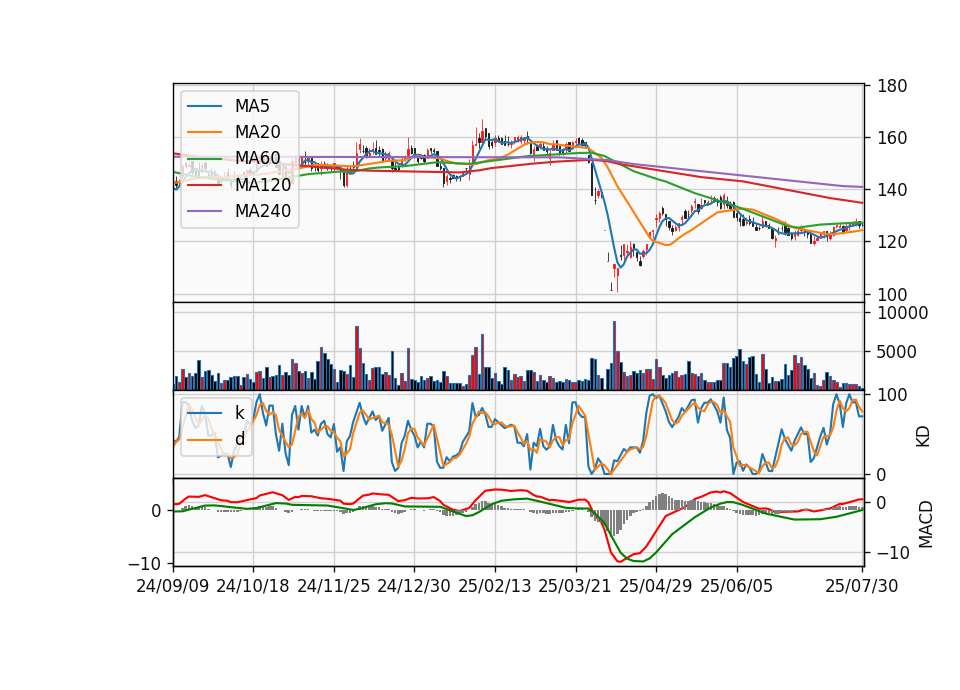
Task: Click the 25/02/13 date label
Action: [x=495, y=586]
